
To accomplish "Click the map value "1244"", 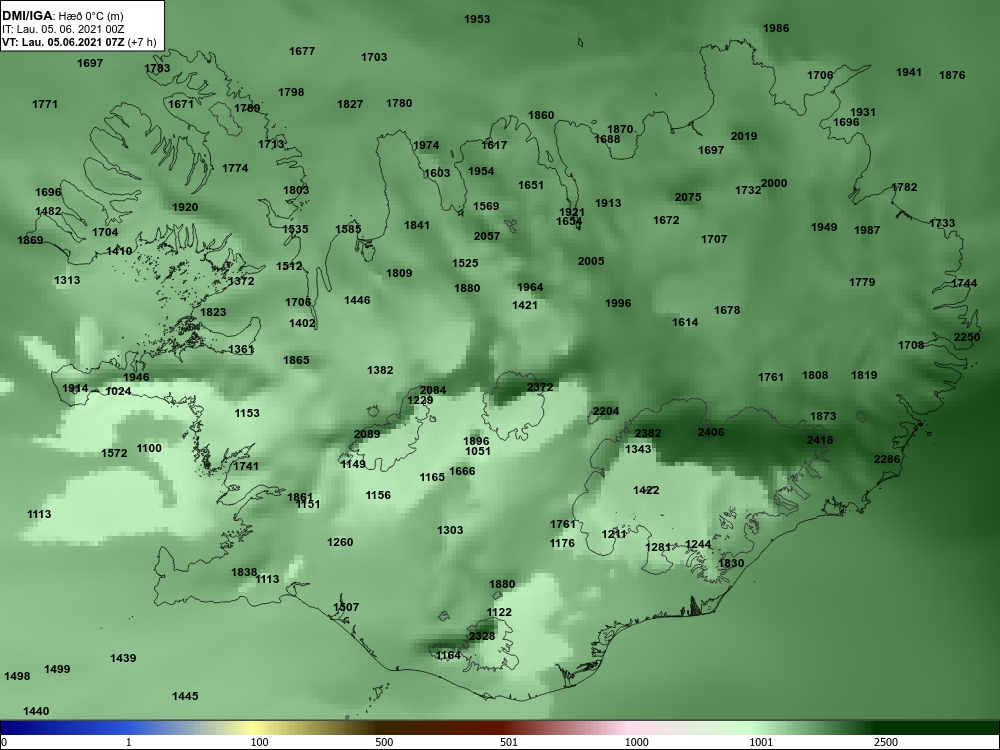I will pyautogui.click(x=698, y=545).
